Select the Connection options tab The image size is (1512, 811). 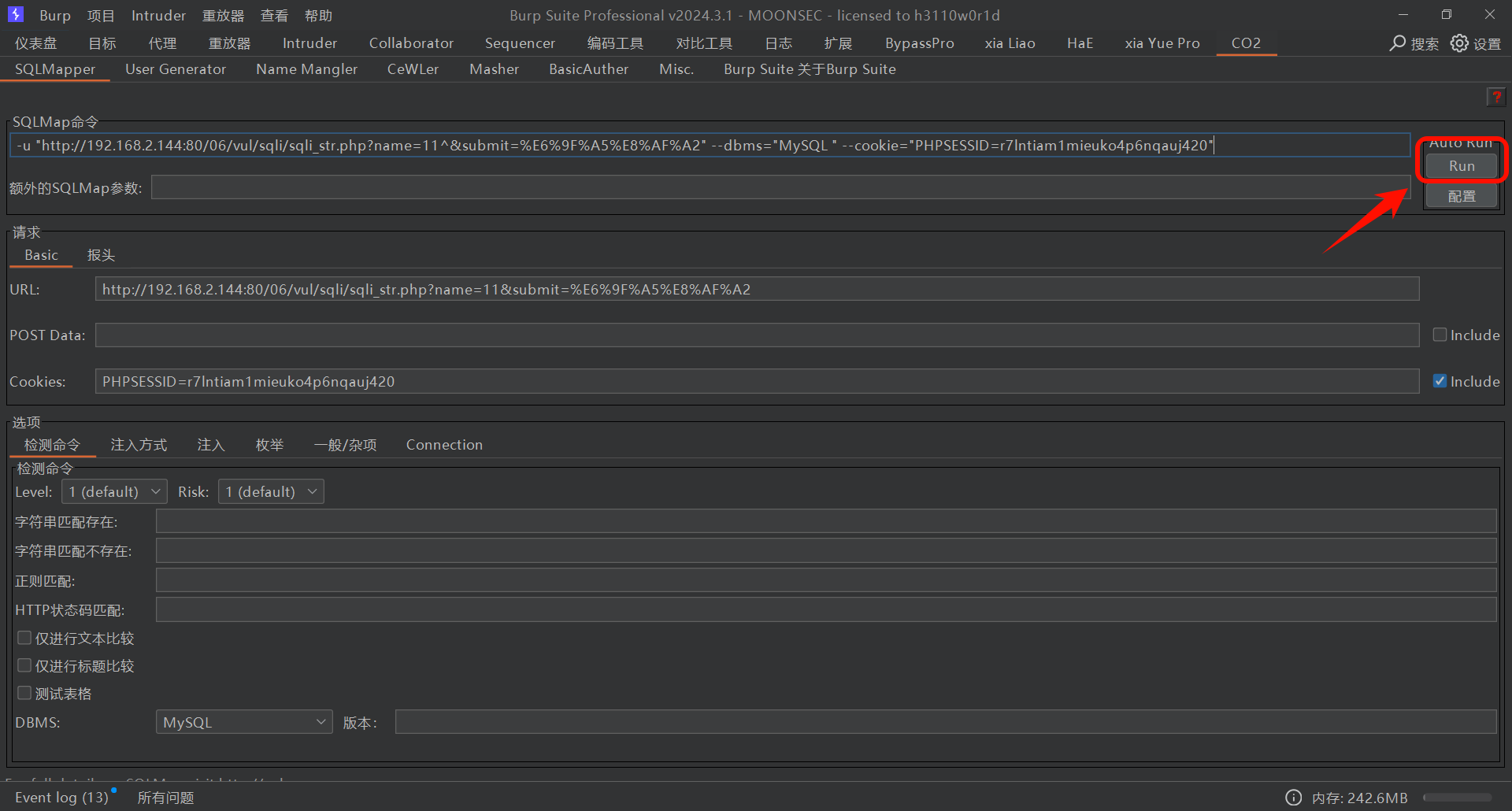tap(444, 445)
